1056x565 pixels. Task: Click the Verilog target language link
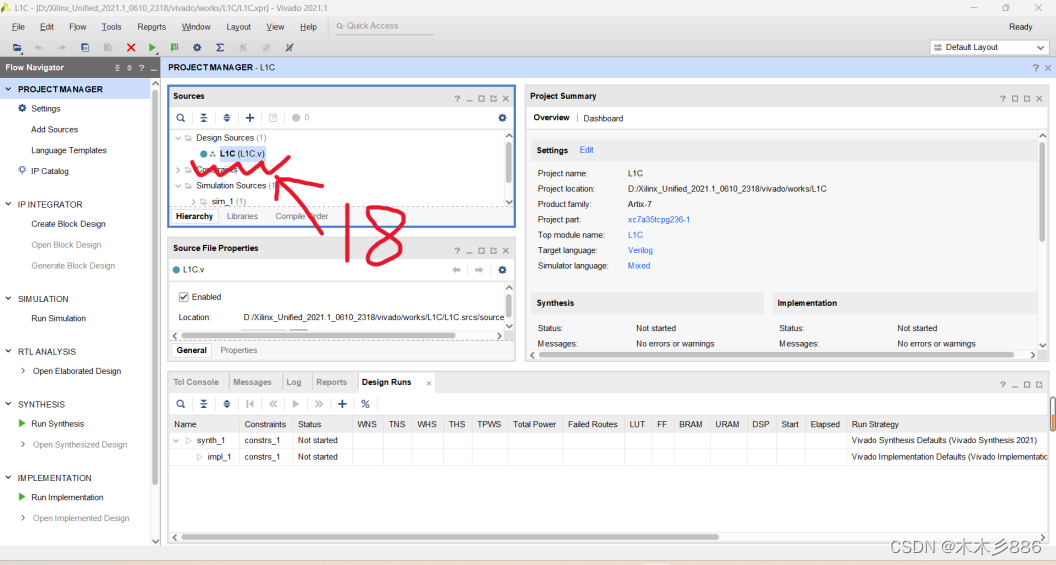[x=640, y=251]
